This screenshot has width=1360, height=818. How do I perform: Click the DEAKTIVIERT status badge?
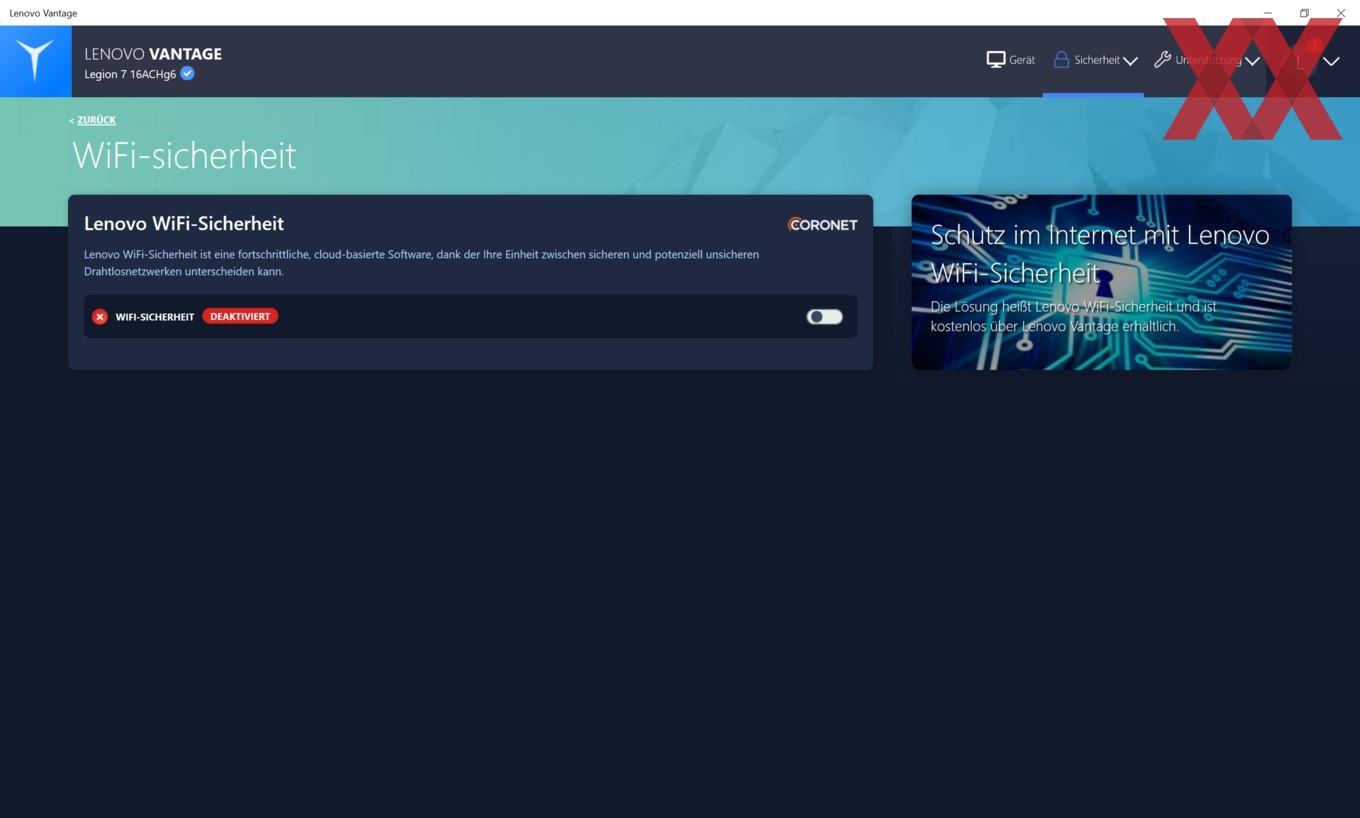point(240,316)
